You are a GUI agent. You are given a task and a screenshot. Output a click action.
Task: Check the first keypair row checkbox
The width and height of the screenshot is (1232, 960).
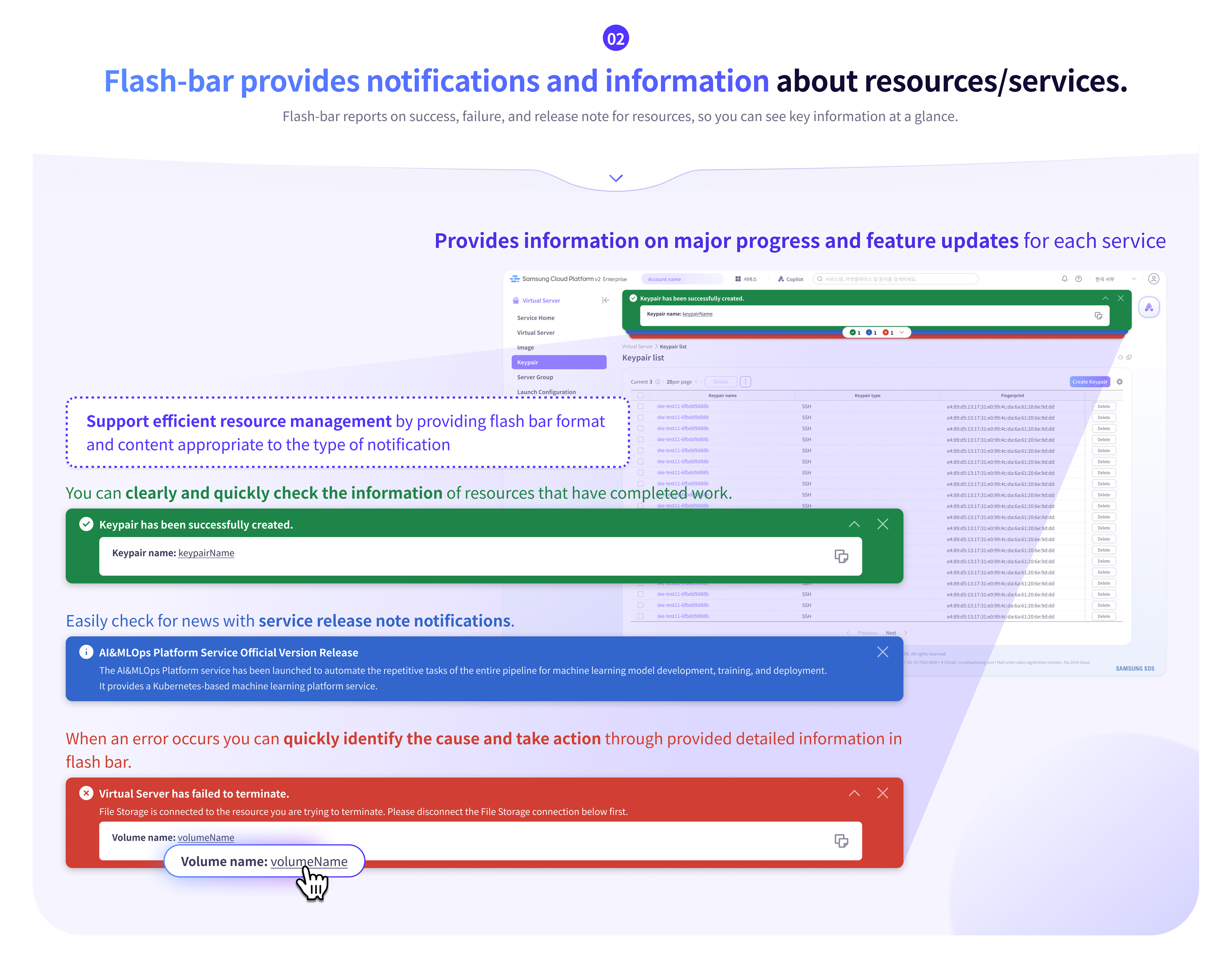point(640,406)
